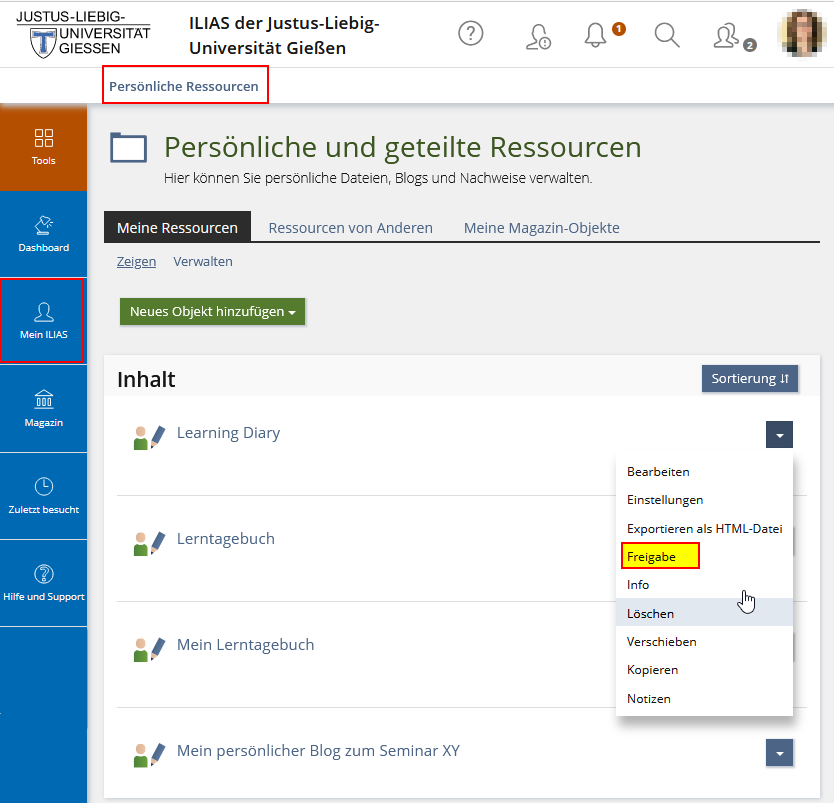This screenshot has height=803, width=834.
Task: Select Freigabe in the context menu
Action: 649,556
